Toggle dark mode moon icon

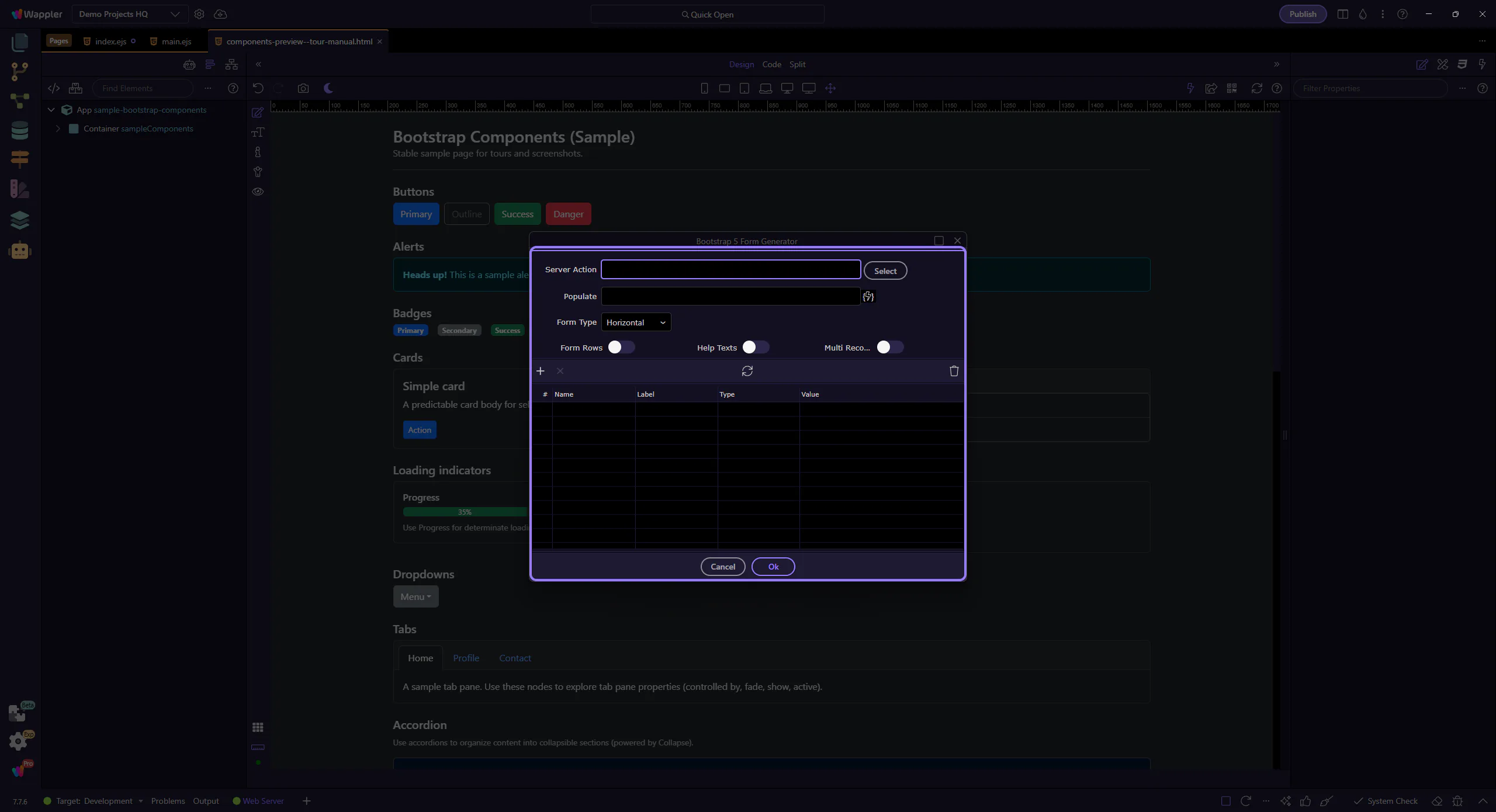(x=328, y=88)
